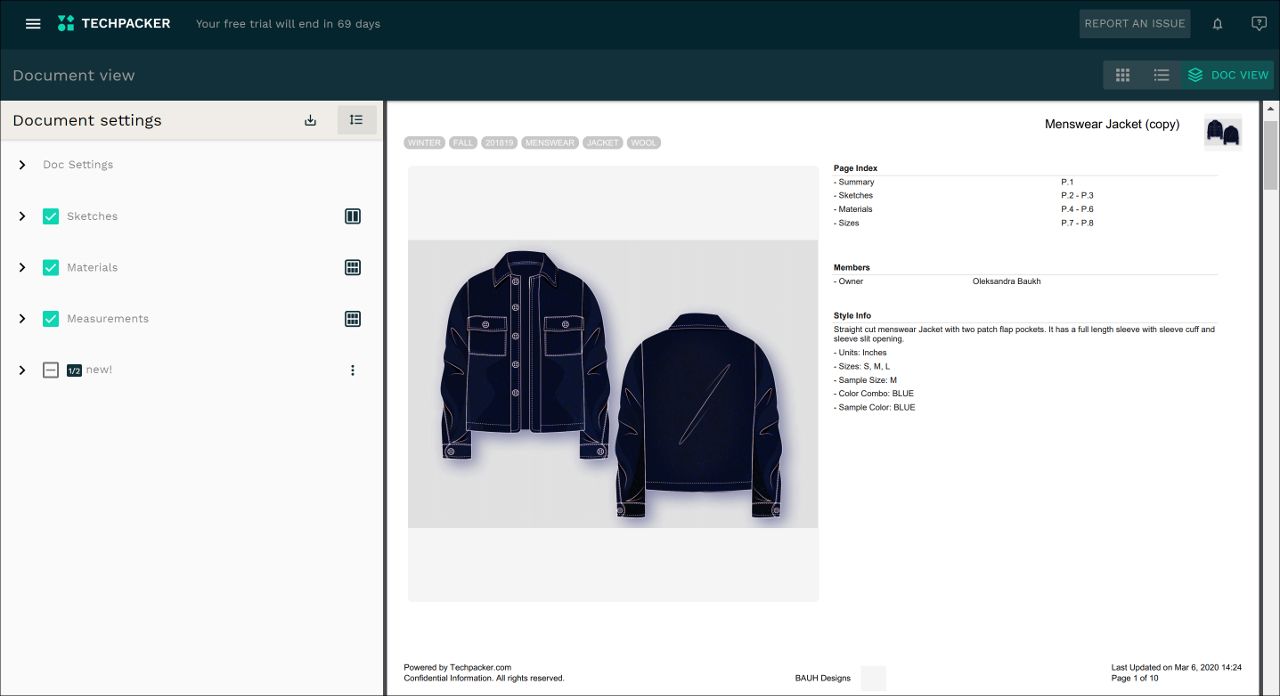Image resolution: width=1280 pixels, height=696 pixels.
Task: Select the Sketches column layout icon
Action: click(x=352, y=216)
